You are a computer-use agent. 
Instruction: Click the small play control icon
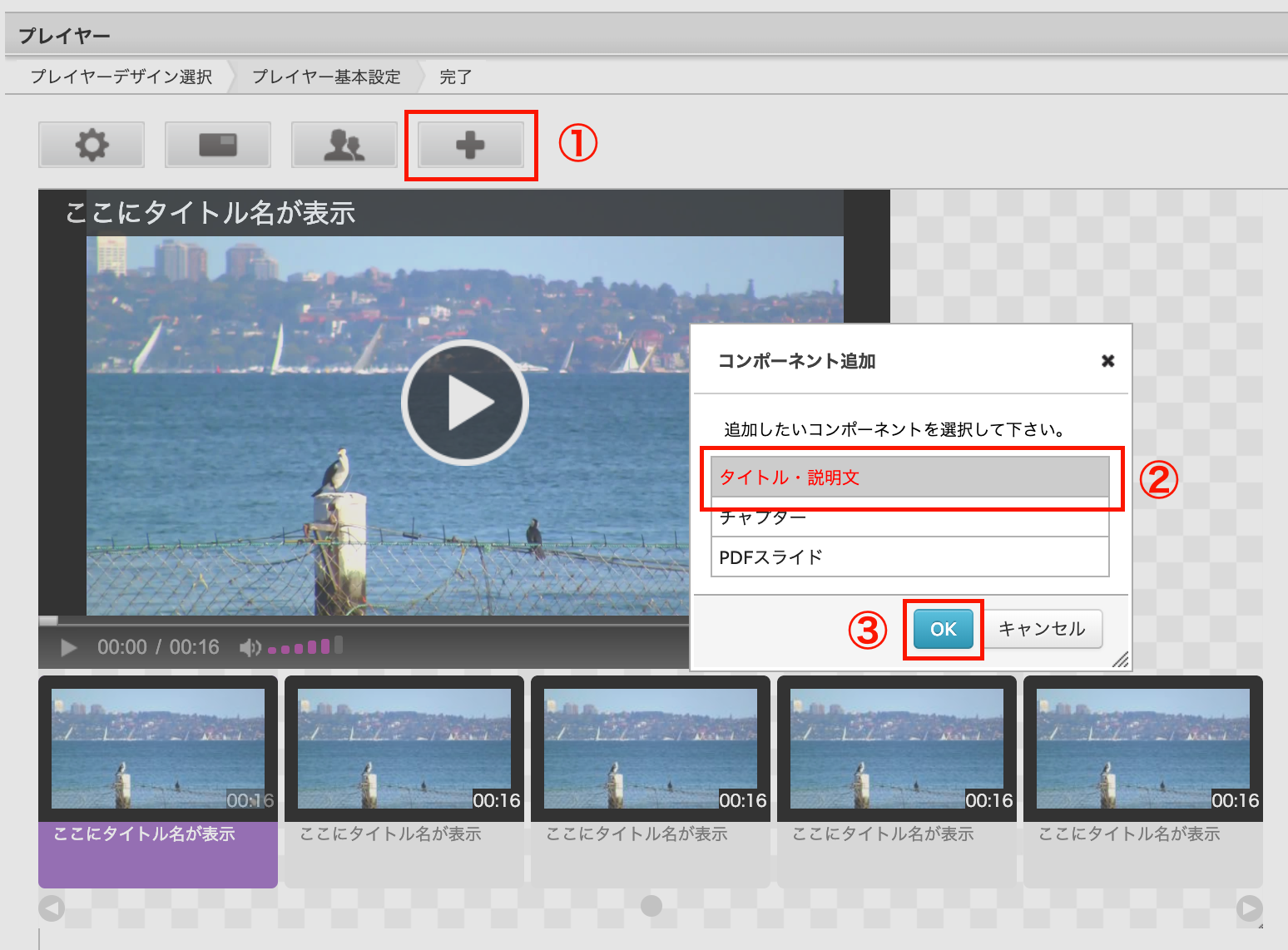[69, 647]
